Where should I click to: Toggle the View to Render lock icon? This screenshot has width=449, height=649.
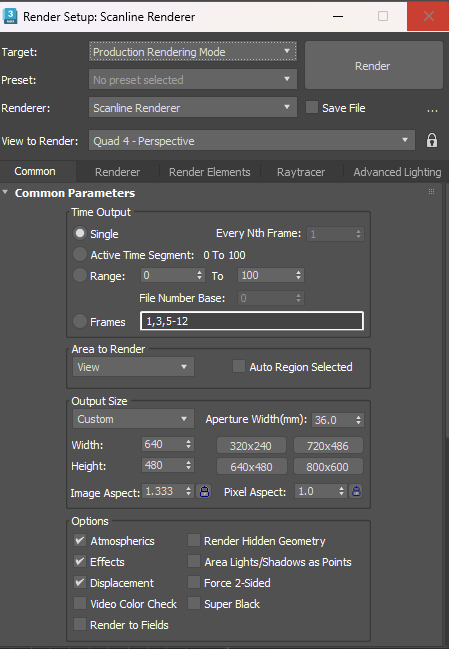point(432,141)
